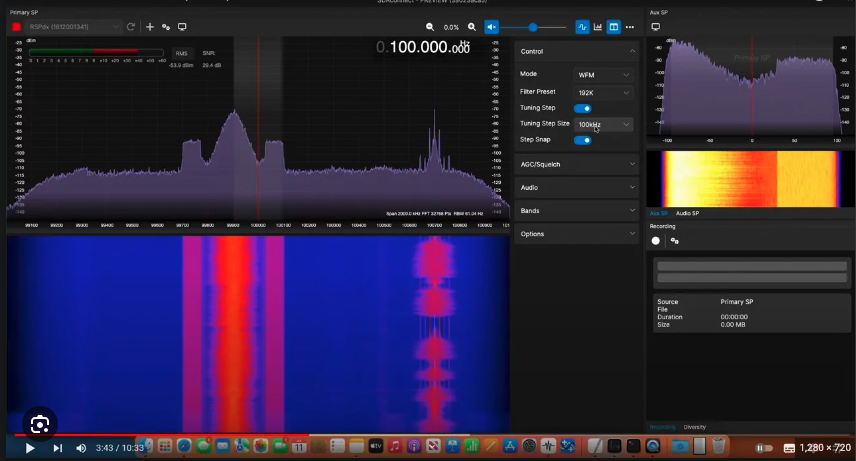Screen dimensions: 856x461
Task: Toggle the Tuning Step switch
Action: point(582,108)
